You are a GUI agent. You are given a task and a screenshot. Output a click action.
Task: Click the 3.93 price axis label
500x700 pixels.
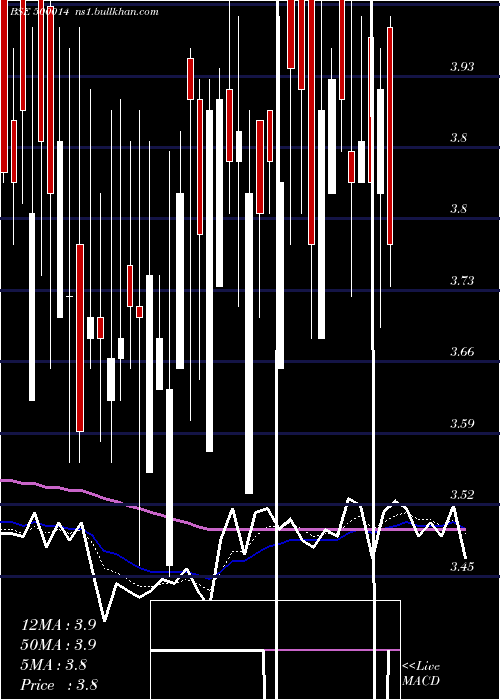462,67
